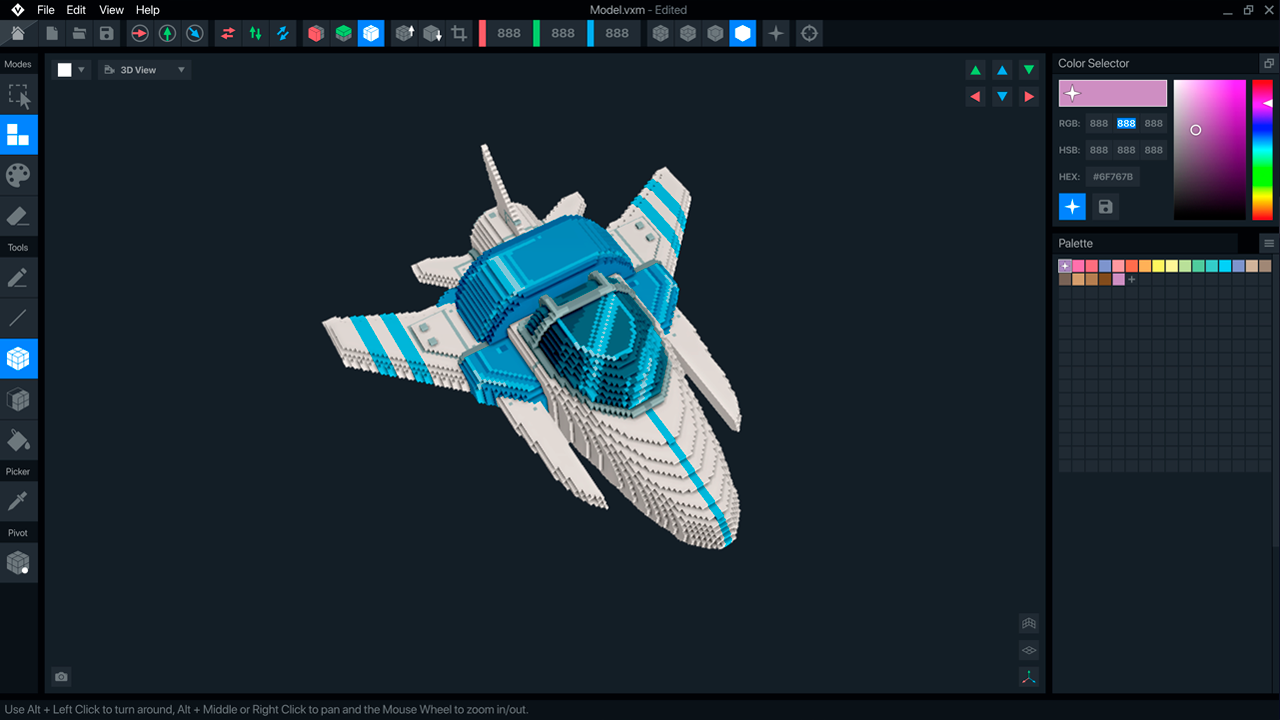1280x720 pixels.
Task: Open the File menu
Action: (x=46, y=10)
